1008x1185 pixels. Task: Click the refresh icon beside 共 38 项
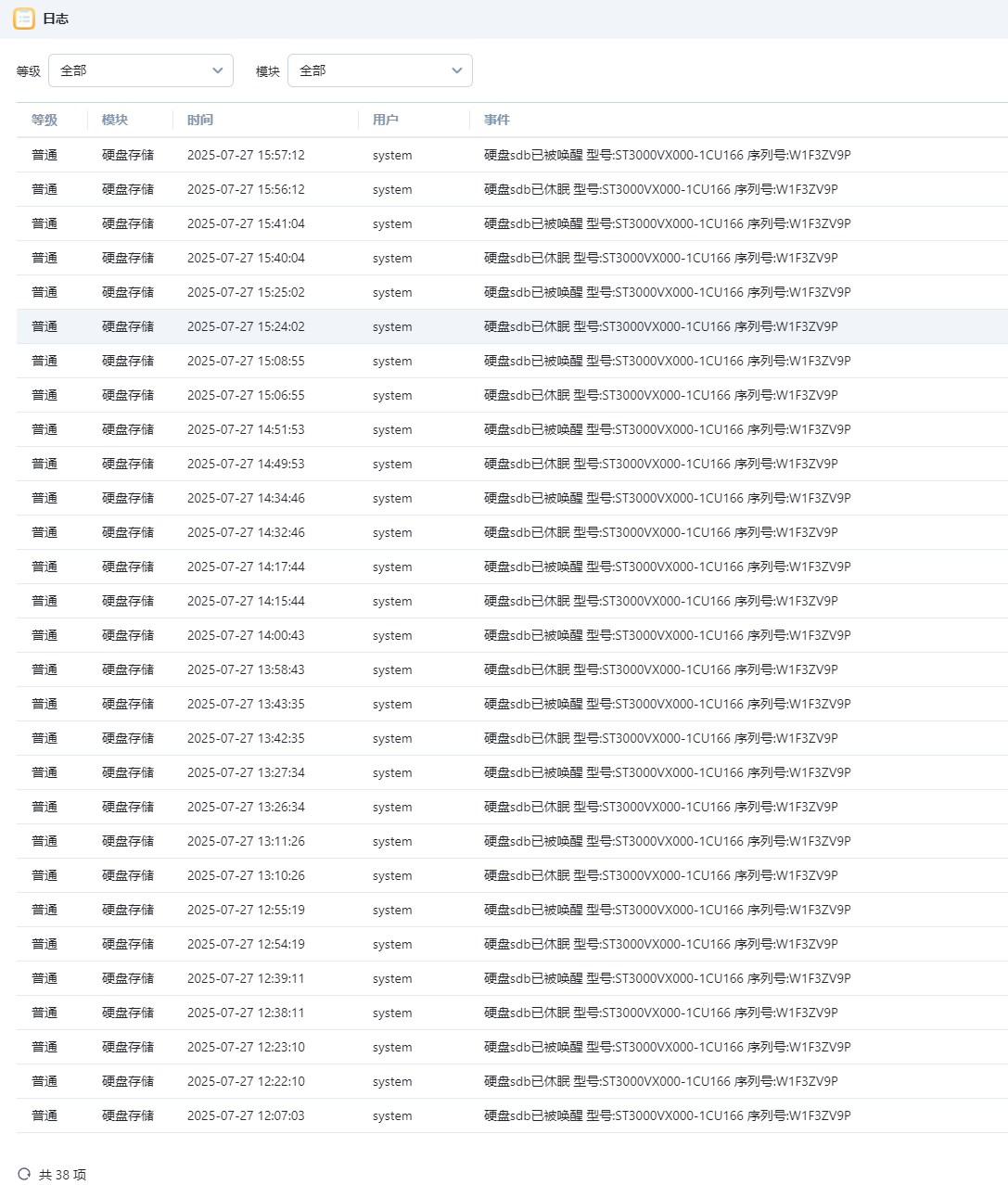click(24, 1174)
